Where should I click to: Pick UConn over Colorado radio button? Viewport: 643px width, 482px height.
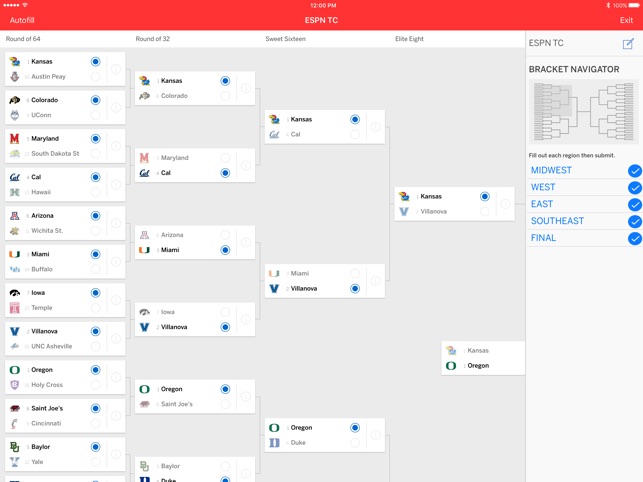(96, 115)
